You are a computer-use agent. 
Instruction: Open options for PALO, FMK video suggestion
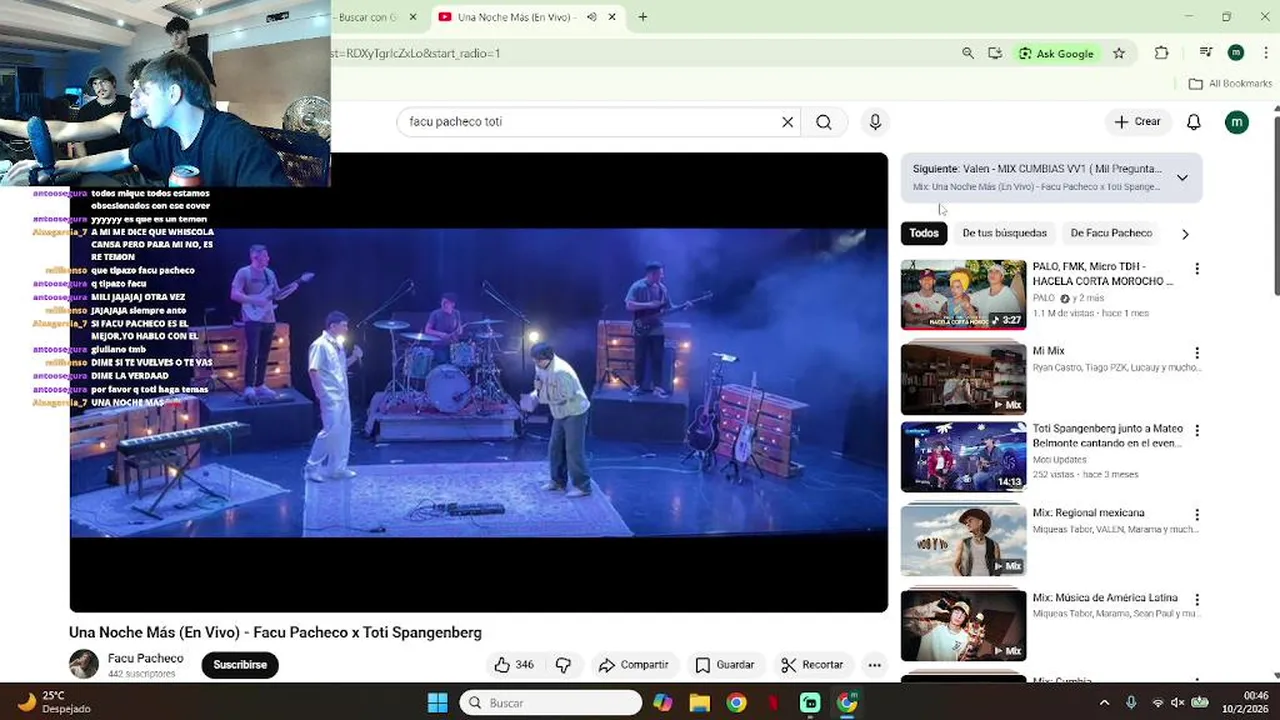point(1196,269)
